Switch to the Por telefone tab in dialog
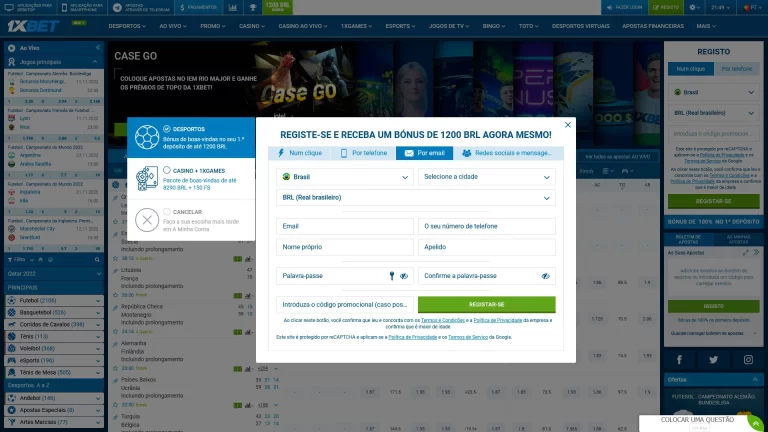 pos(363,153)
